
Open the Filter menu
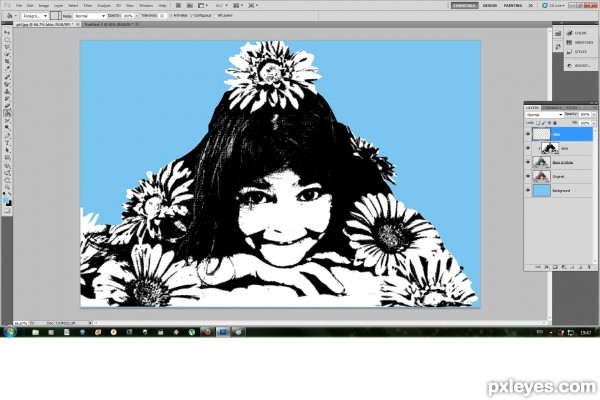tap(88, 6)
